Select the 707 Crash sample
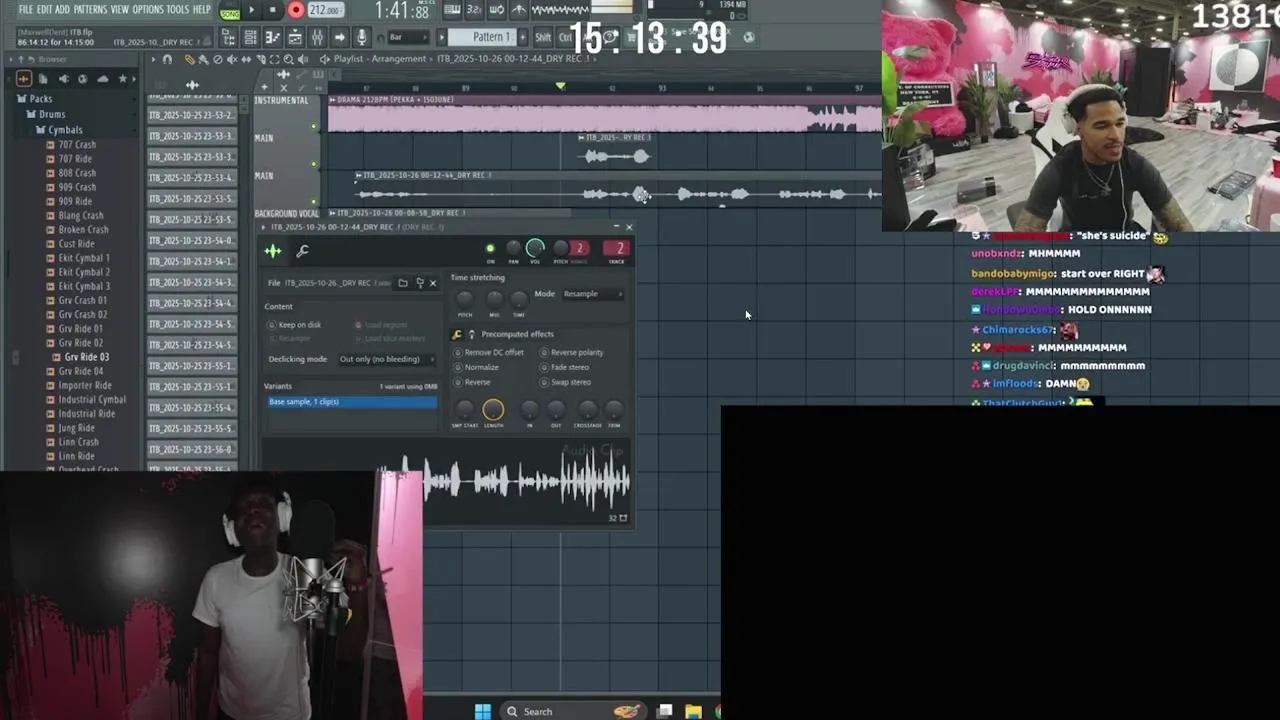 coord(77,145)
